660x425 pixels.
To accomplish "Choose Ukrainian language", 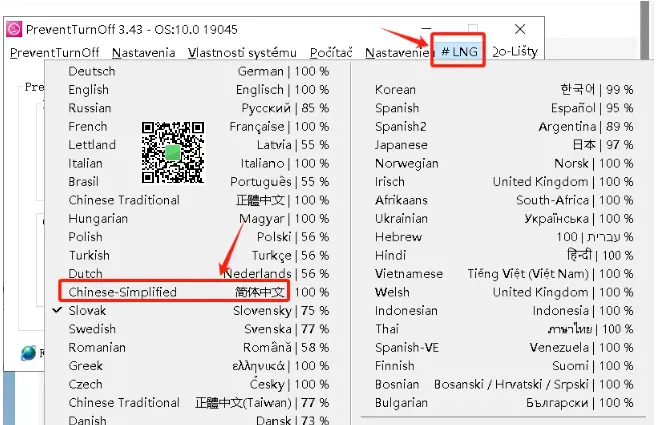I will click(x=504, y=218).
